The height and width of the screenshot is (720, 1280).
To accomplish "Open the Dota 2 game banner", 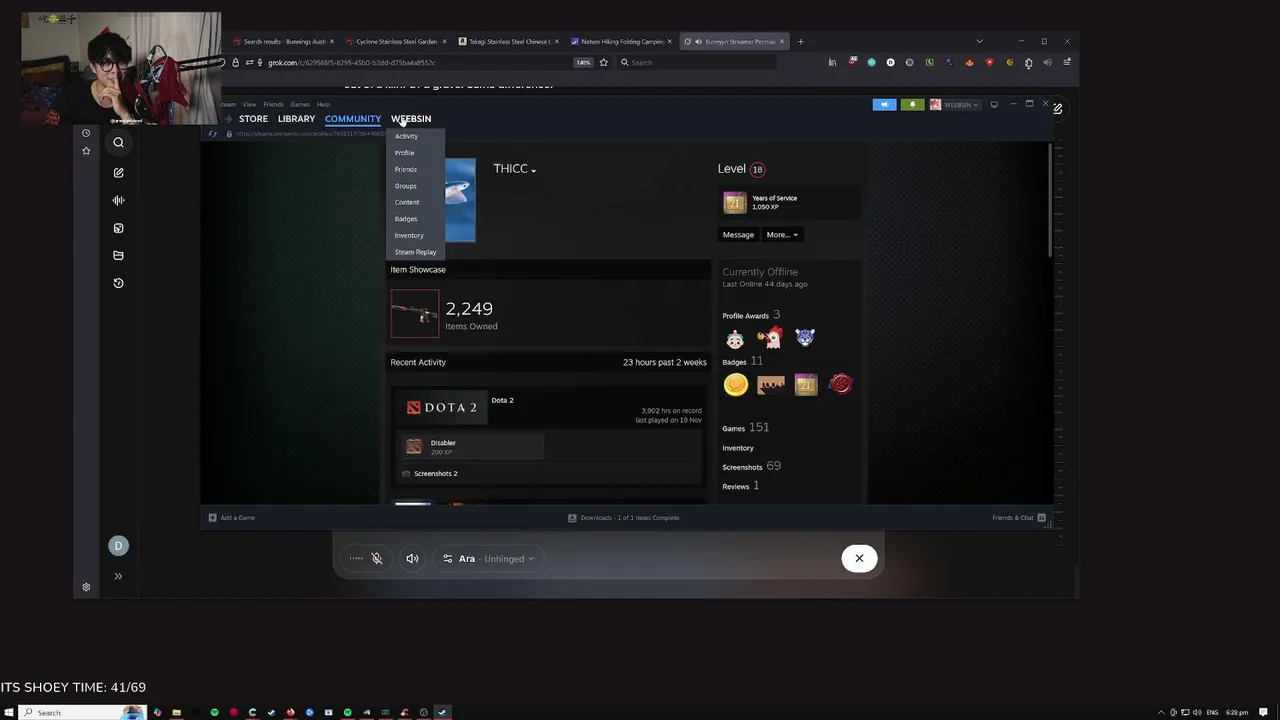I will [441, 407].
